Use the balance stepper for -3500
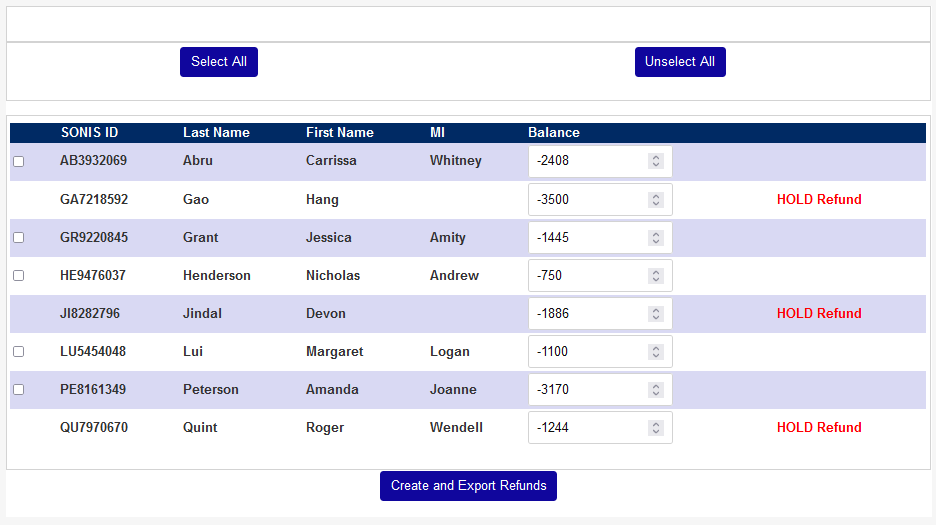 [x=655, y=199]
